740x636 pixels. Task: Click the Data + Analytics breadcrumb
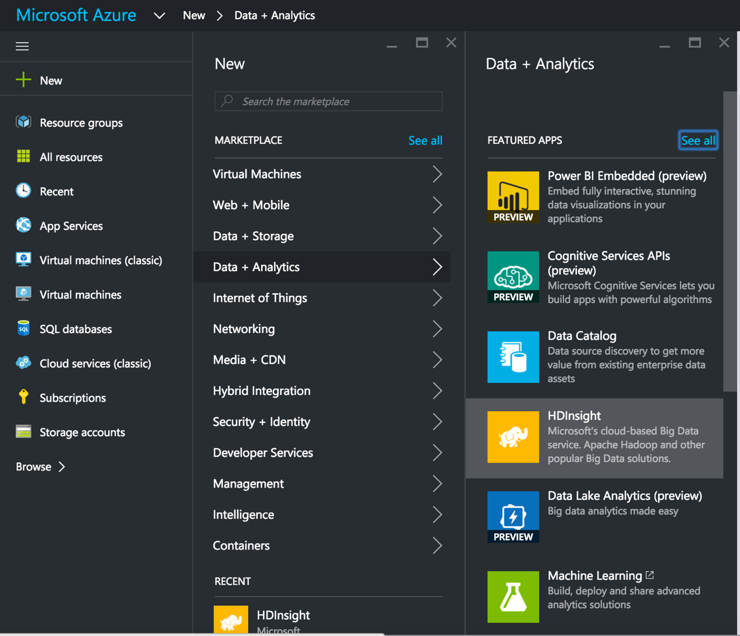[x=275, y=16]
